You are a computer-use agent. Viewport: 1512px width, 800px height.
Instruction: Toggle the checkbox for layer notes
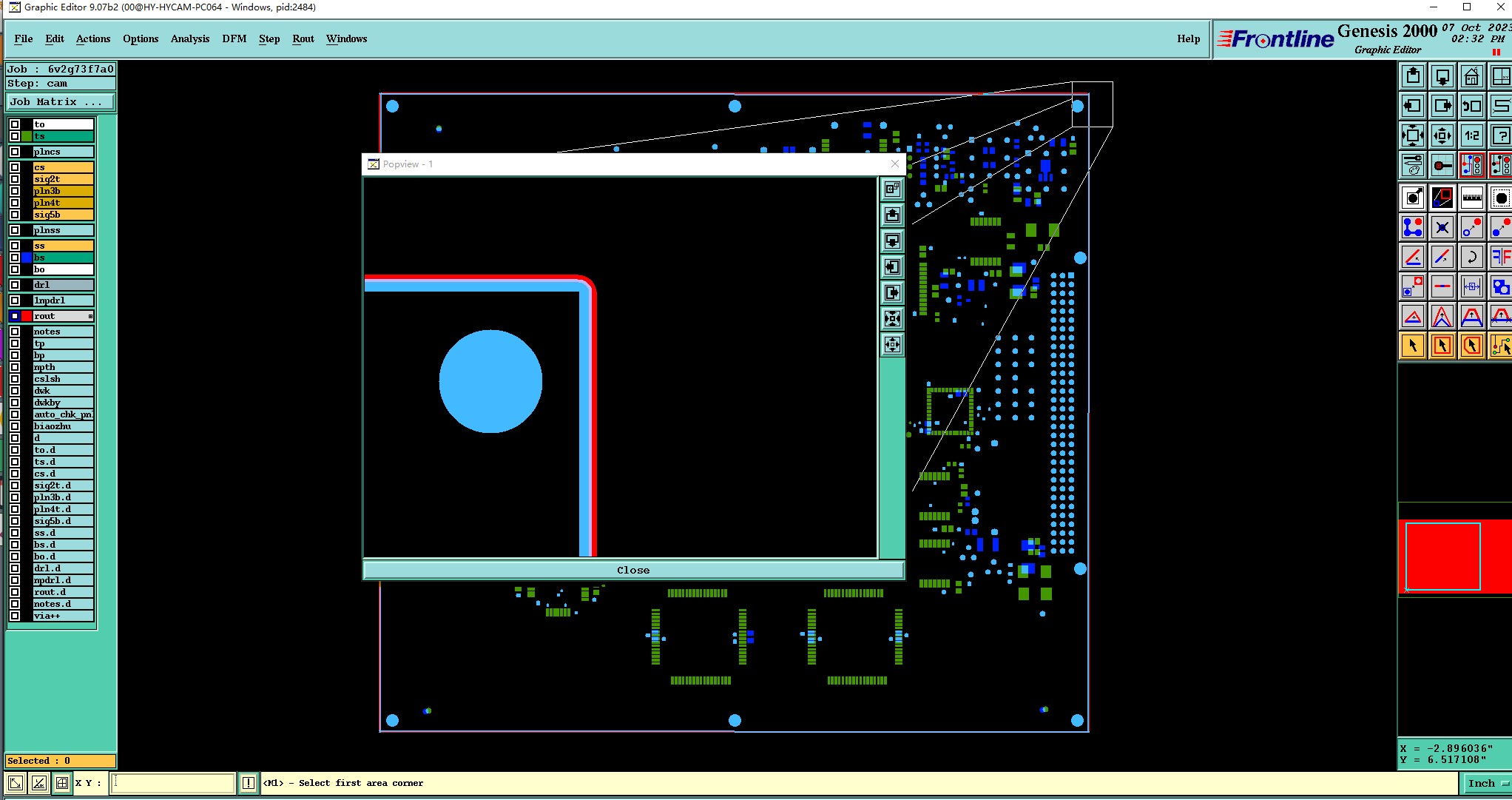(15, 332)
